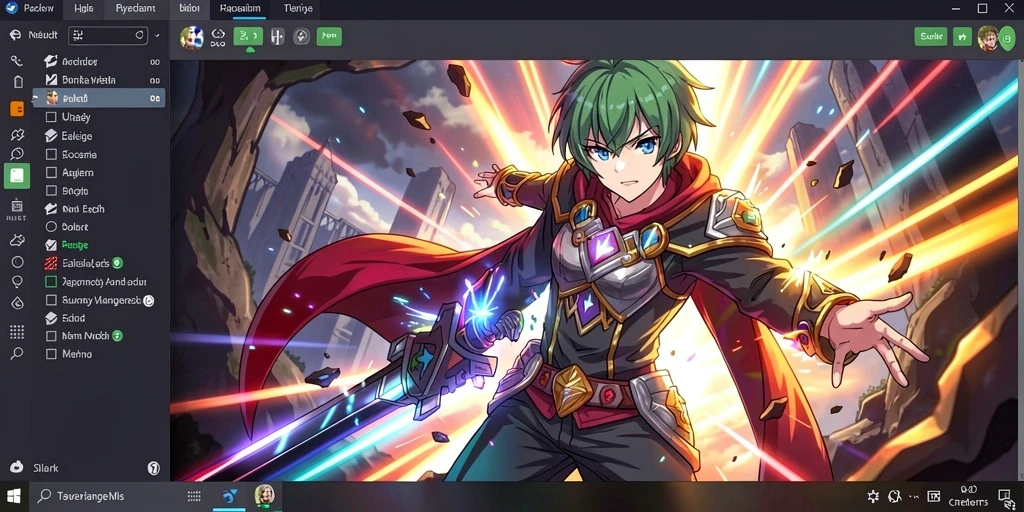Select the green highlighted sidebar icon
Viewport: 1024px width, 512px height.
17,176
